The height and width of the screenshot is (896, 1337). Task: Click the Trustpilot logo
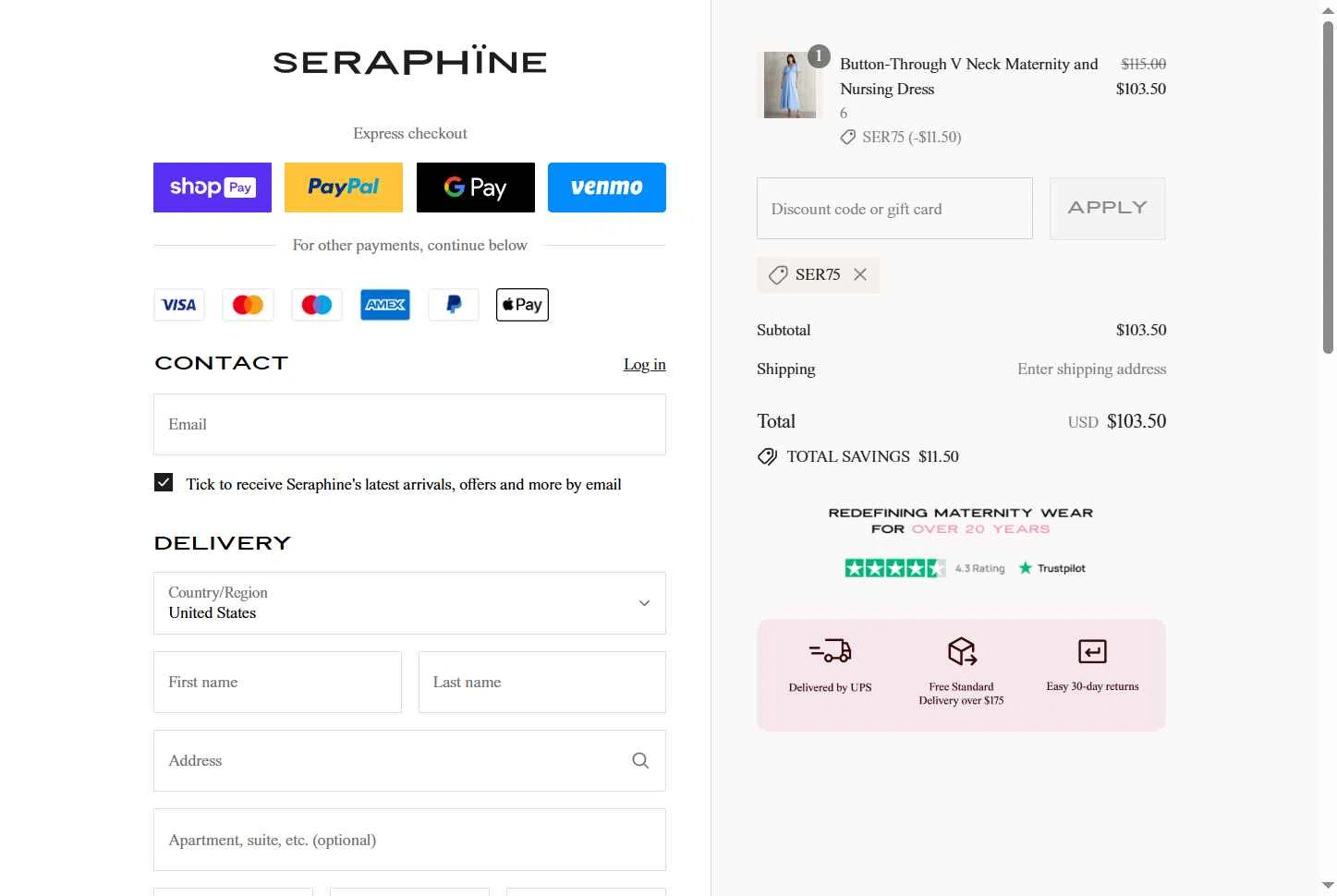(1051, 568)
